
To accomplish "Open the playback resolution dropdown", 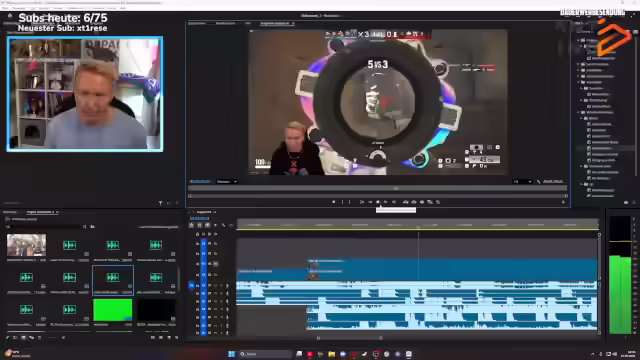I will pos(522,181).
